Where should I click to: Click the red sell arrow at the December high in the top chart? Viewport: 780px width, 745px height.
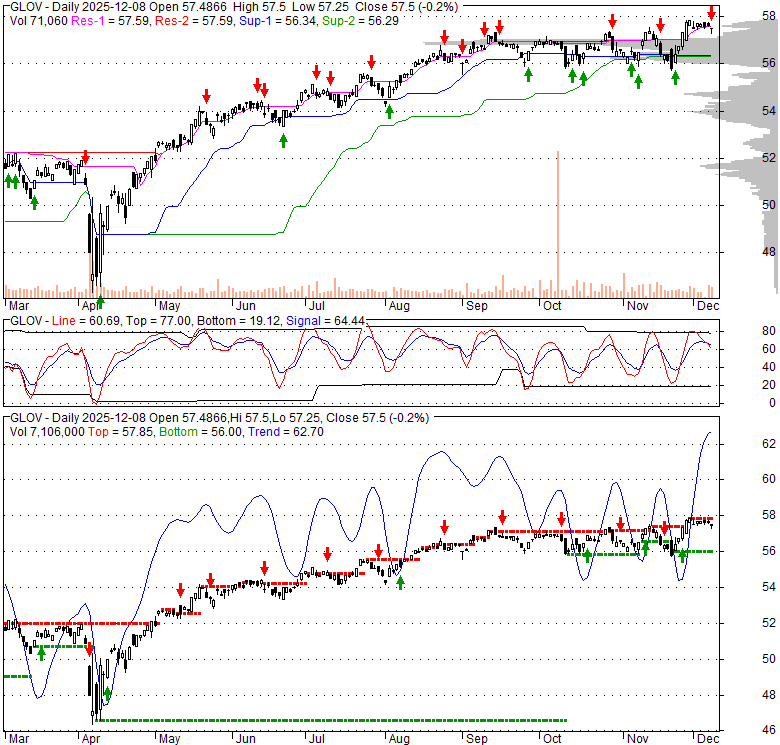coord(711,10)
